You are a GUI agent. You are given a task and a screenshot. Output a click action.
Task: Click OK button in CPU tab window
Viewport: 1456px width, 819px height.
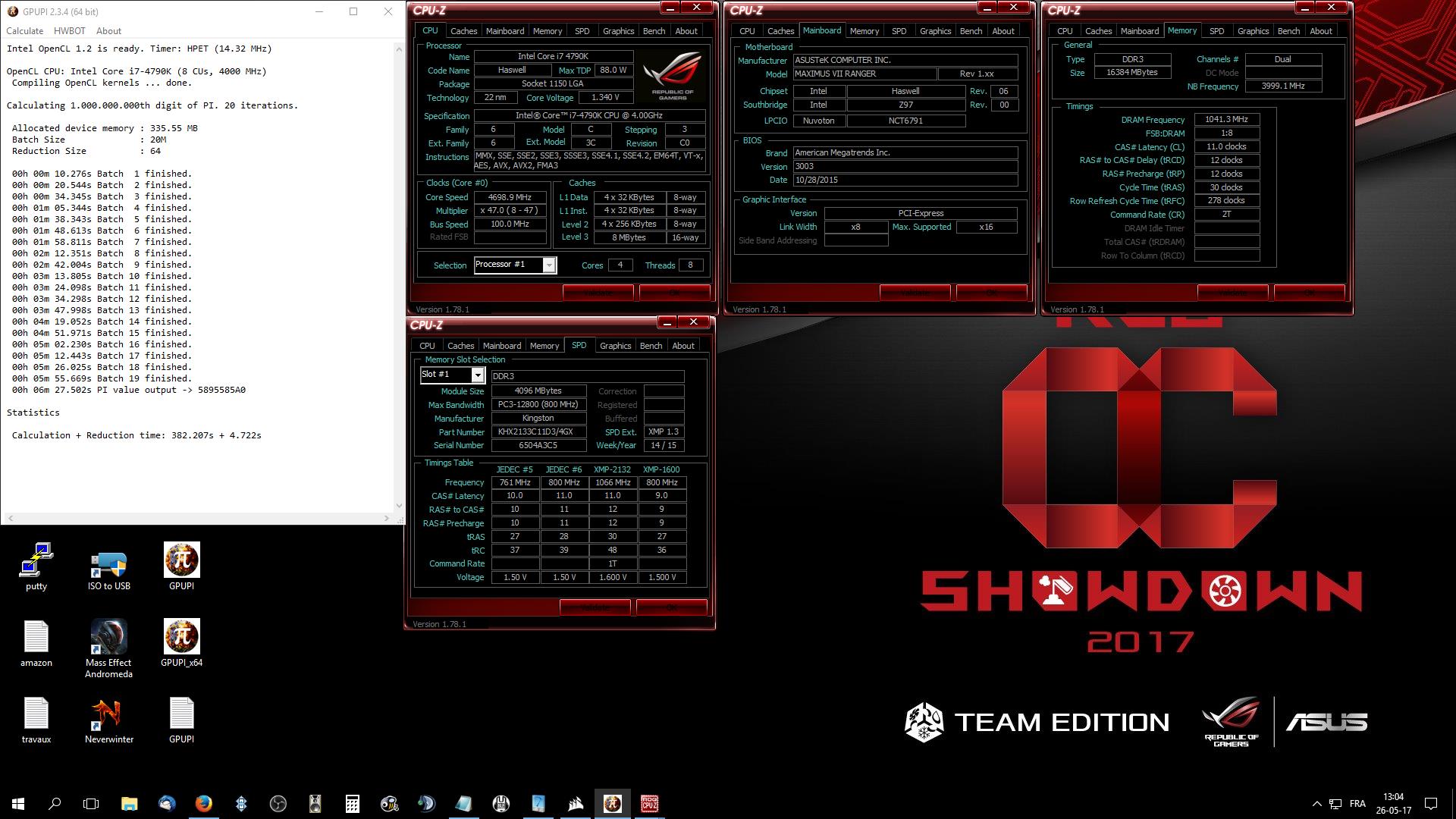pyautogui.click(x=674, y=293)
